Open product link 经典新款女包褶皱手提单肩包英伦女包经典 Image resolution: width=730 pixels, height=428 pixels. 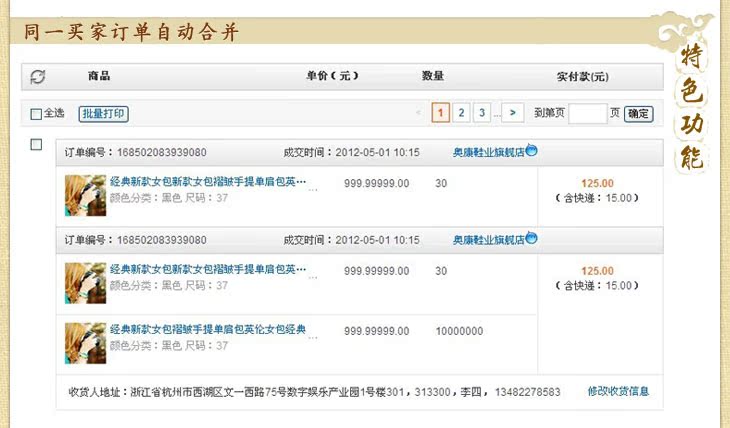[x=208, y=329]
